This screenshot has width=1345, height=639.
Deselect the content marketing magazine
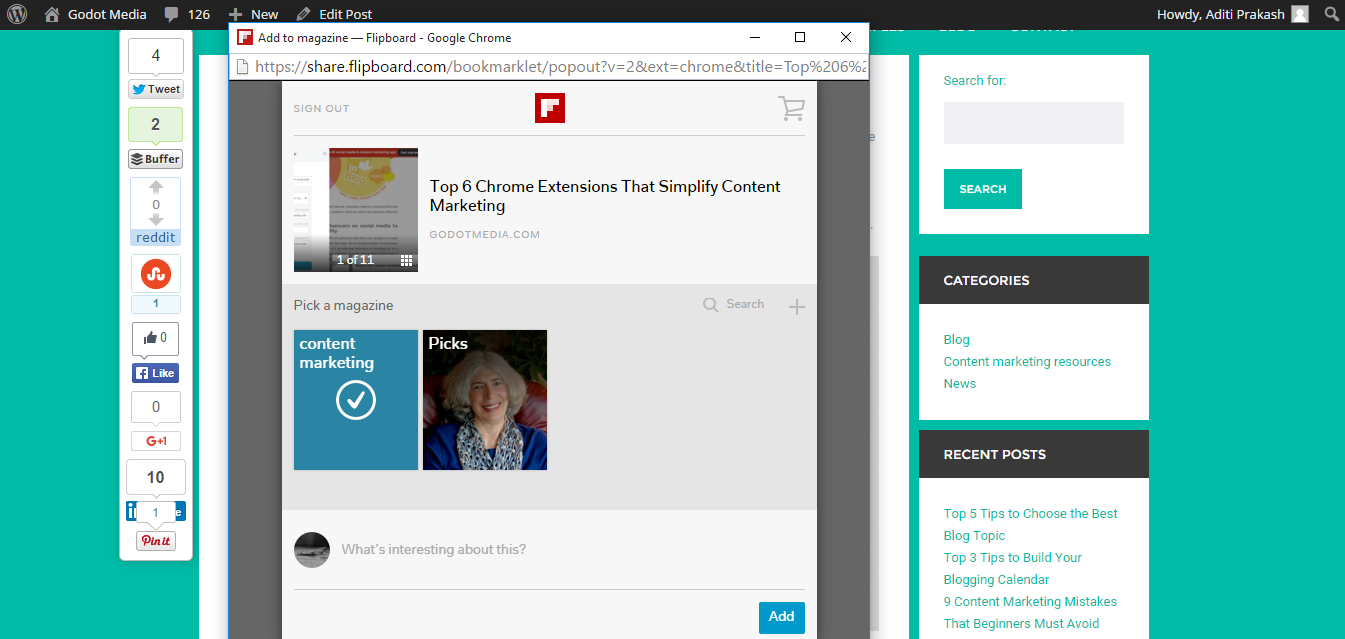356,400
